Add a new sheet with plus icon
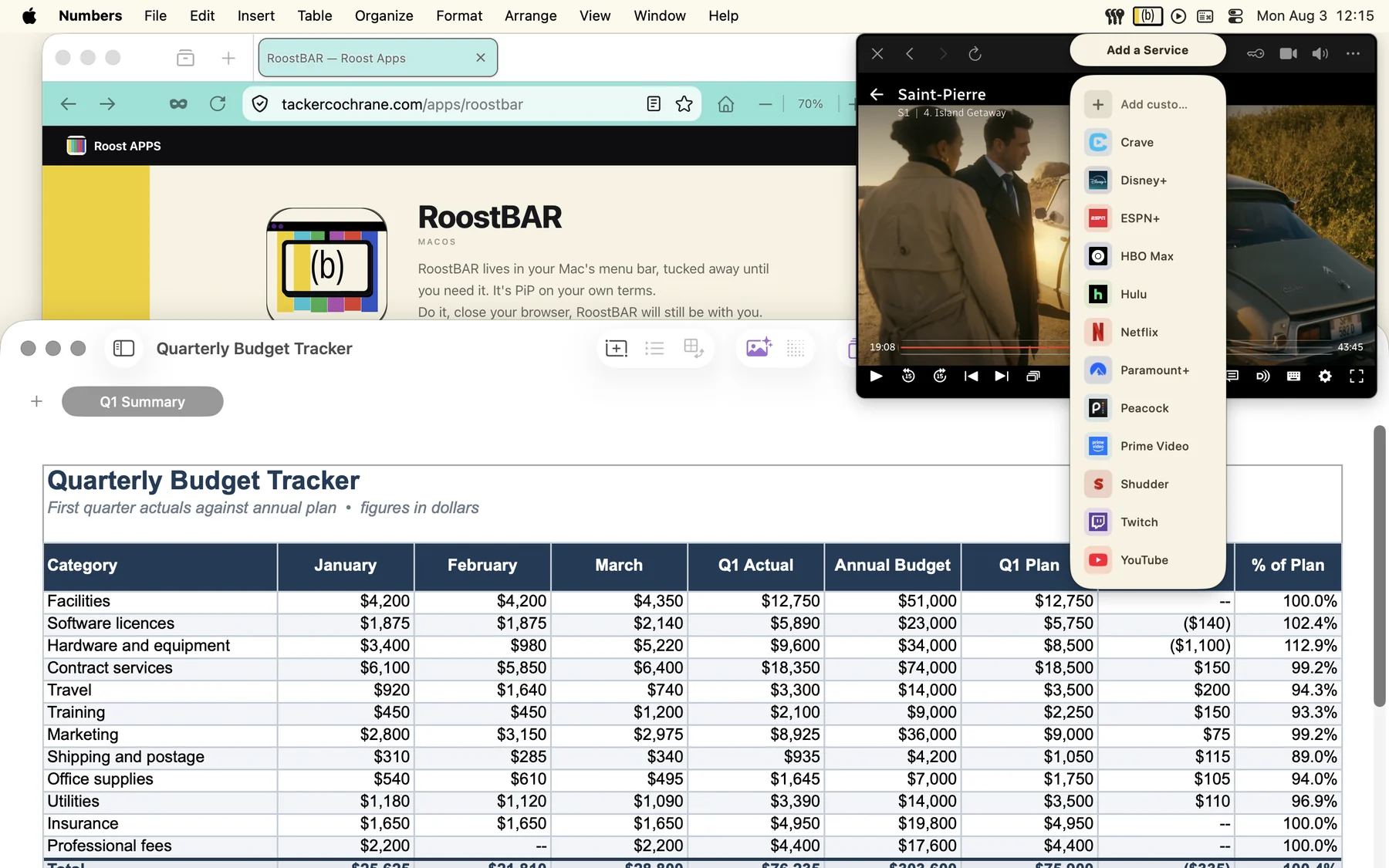The width and height of the screenshot is (1389, 868). coord(36,401)
